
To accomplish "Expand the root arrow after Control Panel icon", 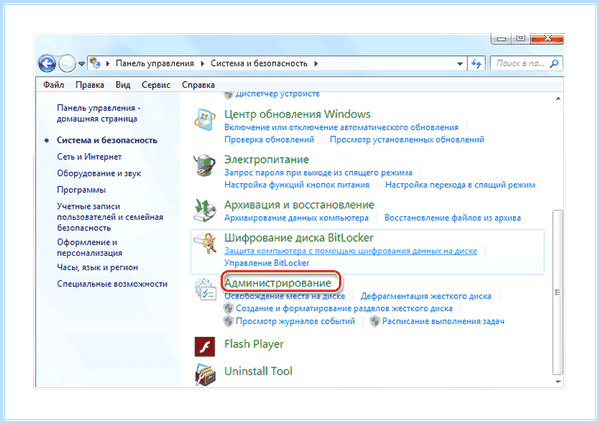I will click(x=108, y=64).
